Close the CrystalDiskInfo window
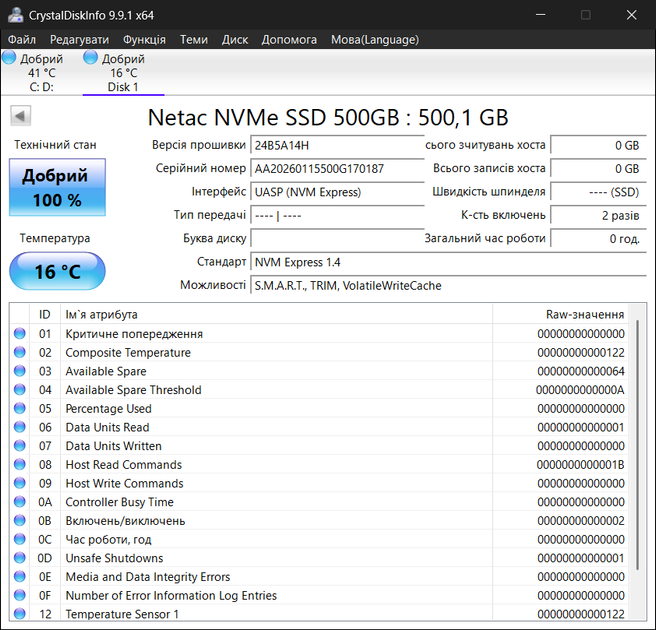Screen dimensions: 656x630 (631, 15)
